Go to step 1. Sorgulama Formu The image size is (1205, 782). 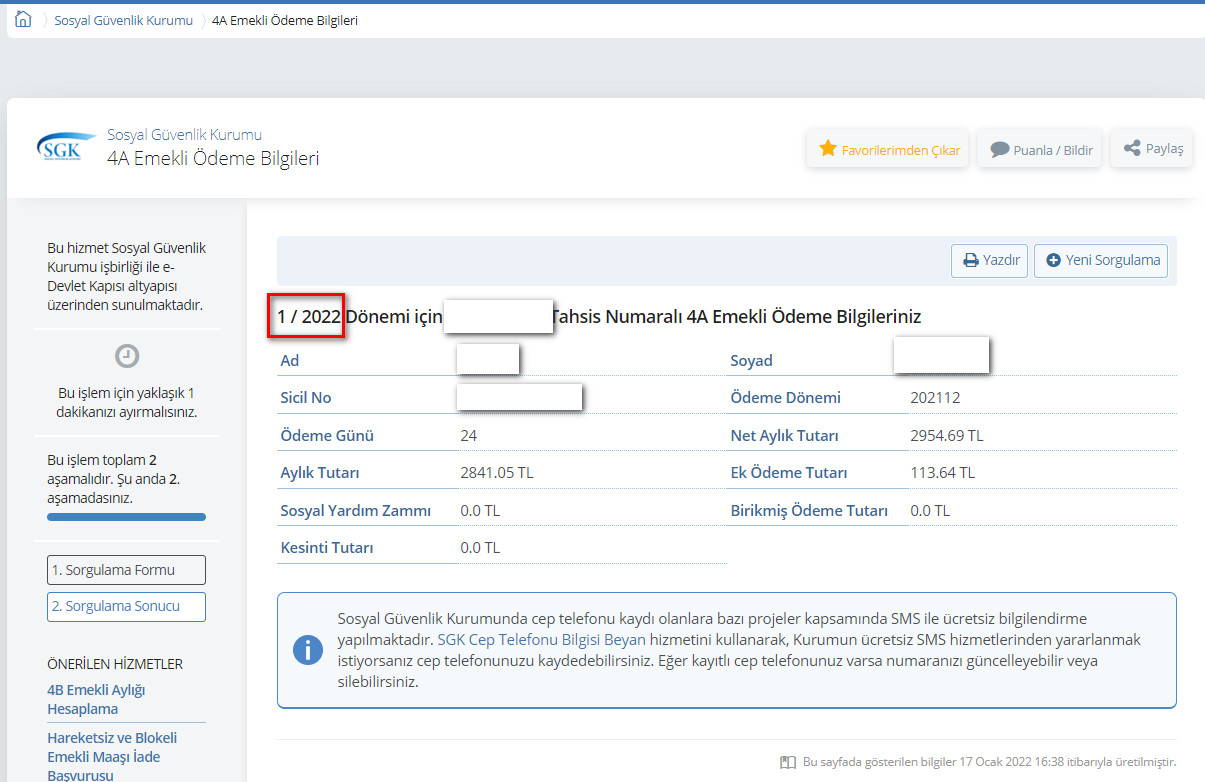[127, 570]
